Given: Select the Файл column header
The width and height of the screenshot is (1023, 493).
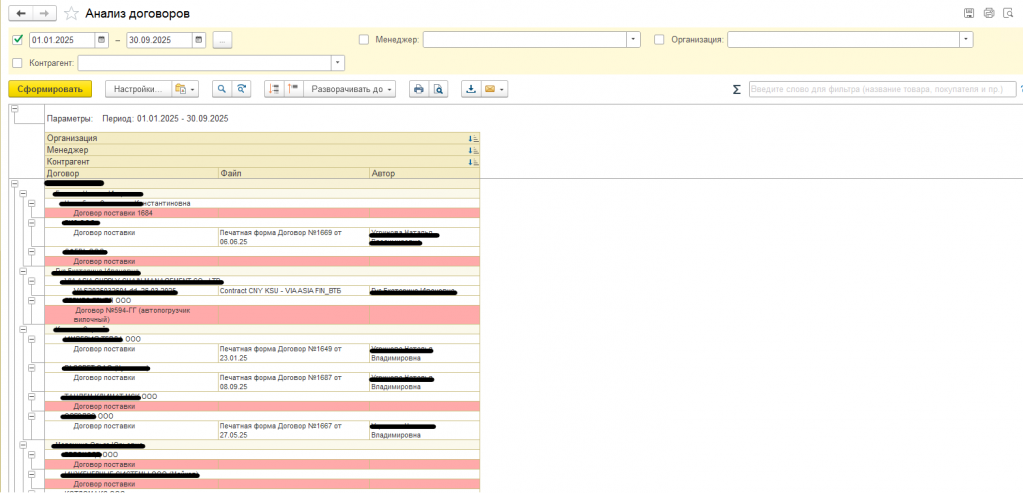Looking at the screenshot, I should [x=294, y=173].
